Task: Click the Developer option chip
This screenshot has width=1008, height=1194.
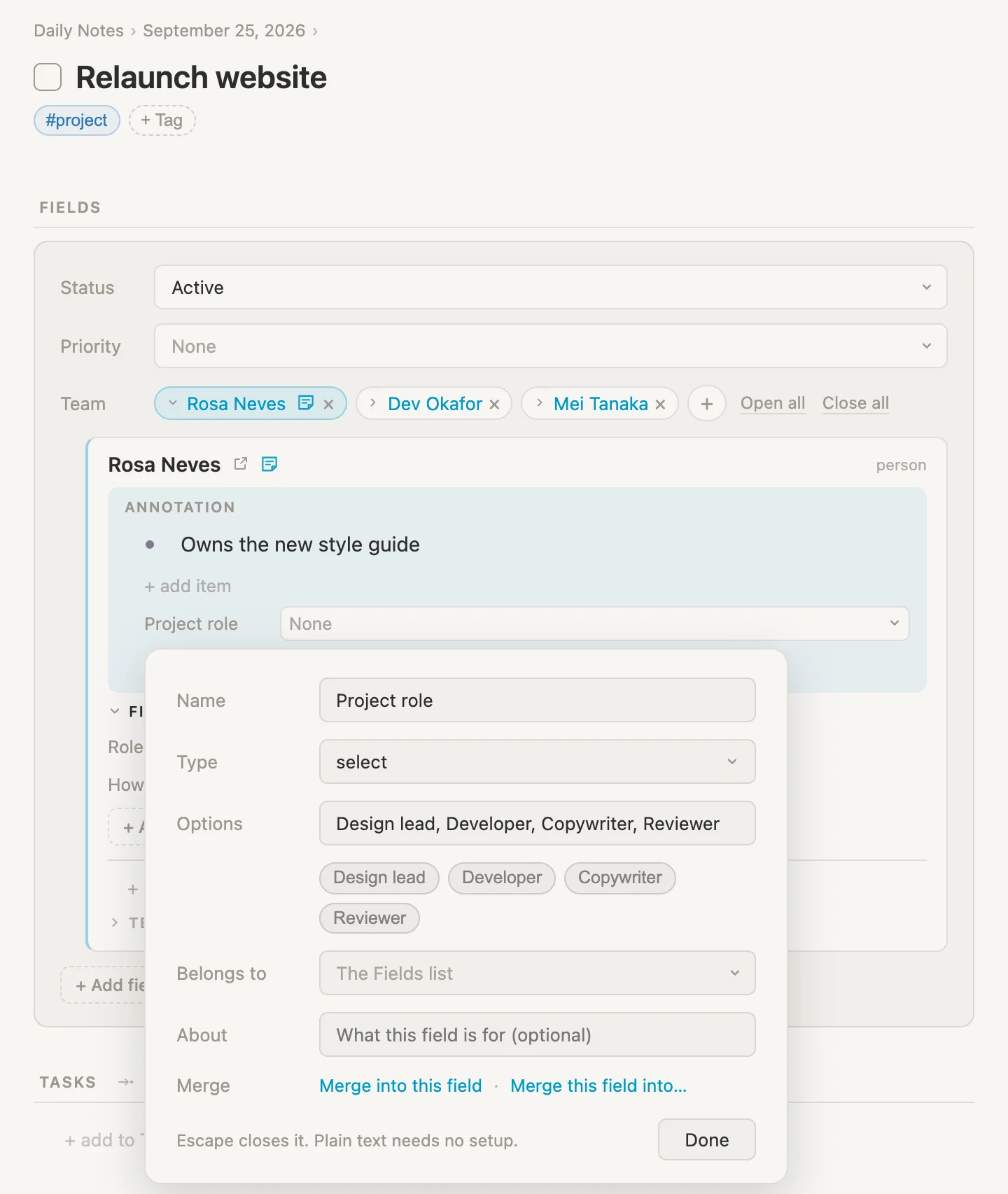Action: (502, 878)
